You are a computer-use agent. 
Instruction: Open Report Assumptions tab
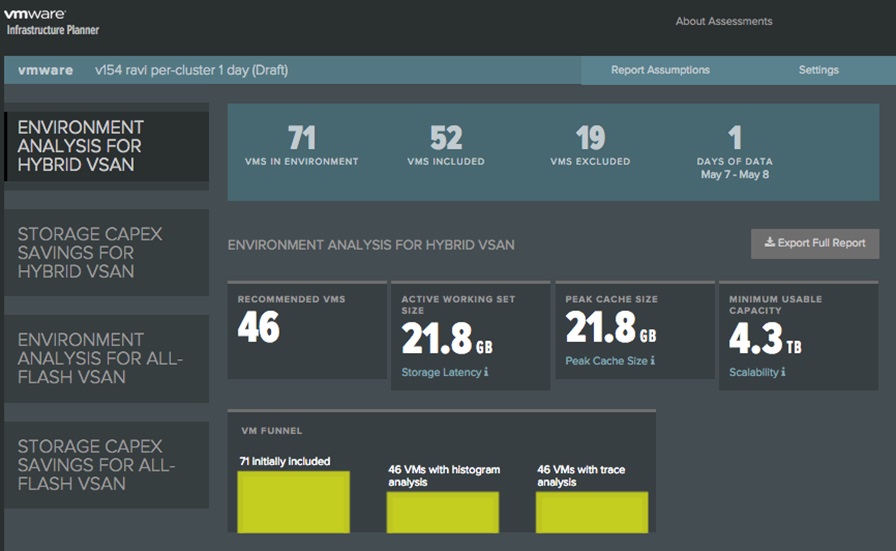click(660, 70)
